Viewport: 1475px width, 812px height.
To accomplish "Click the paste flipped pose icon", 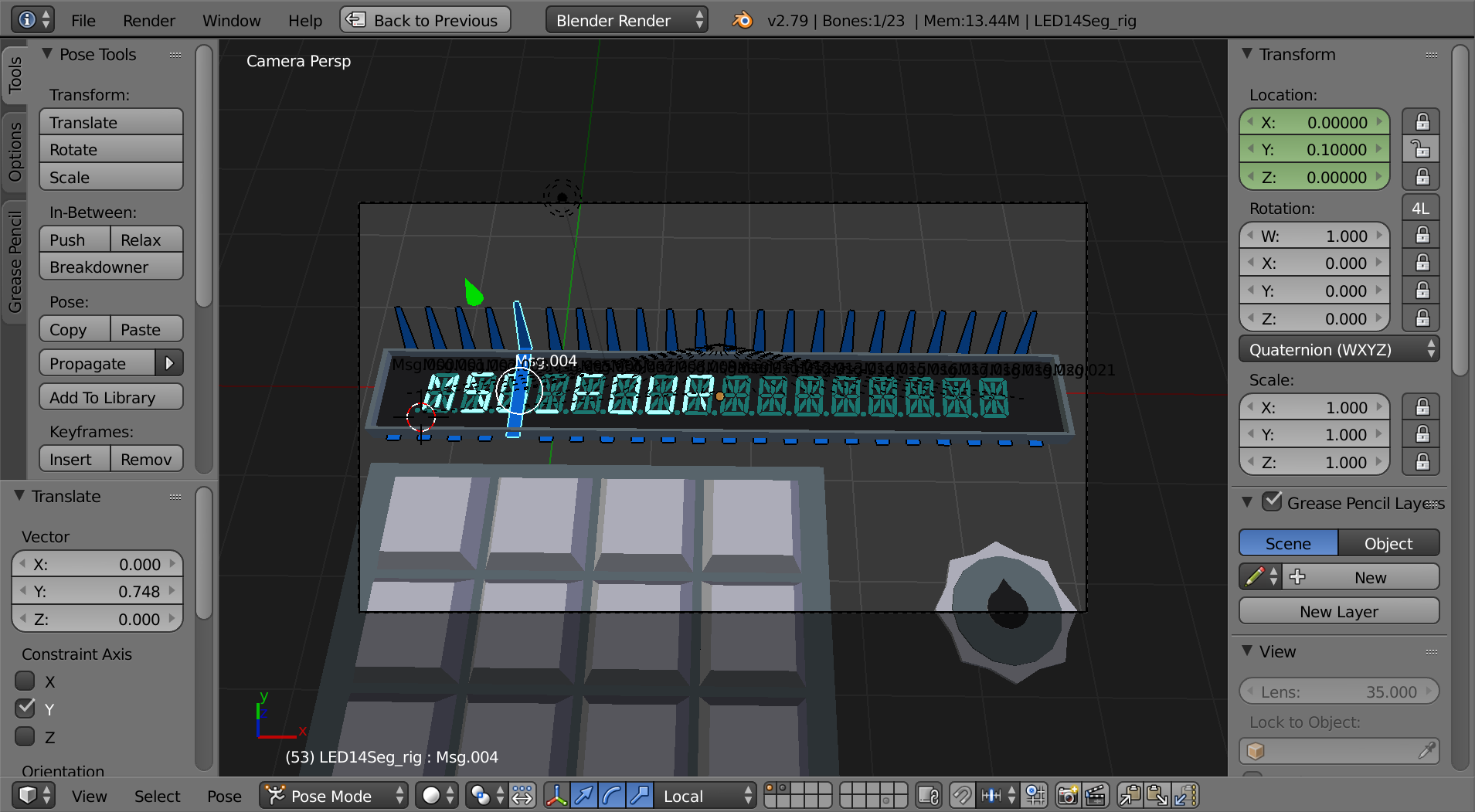I will (1185, 795).
